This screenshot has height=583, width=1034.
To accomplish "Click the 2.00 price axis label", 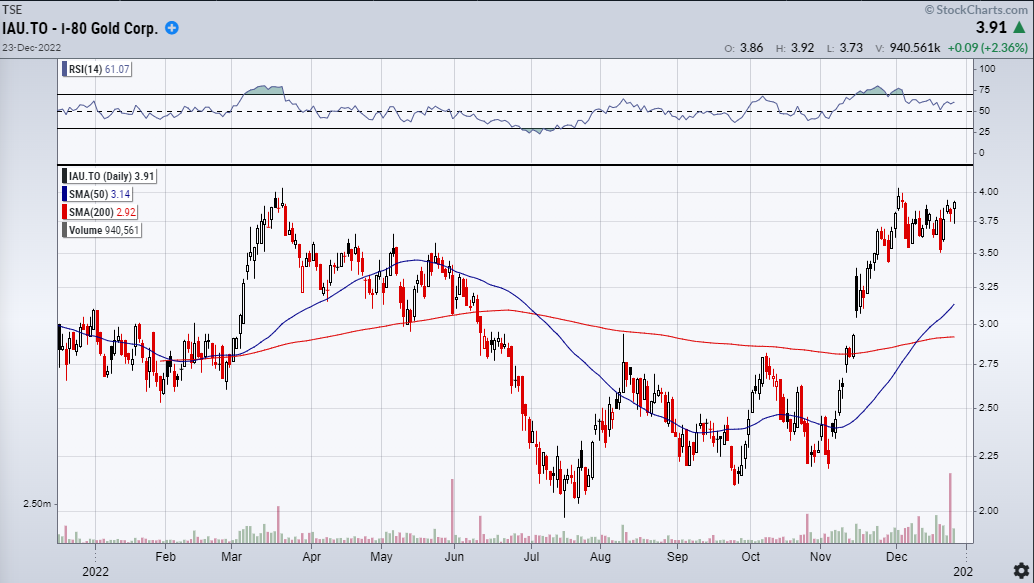I will pyautogui.click(x=988, y=510).
